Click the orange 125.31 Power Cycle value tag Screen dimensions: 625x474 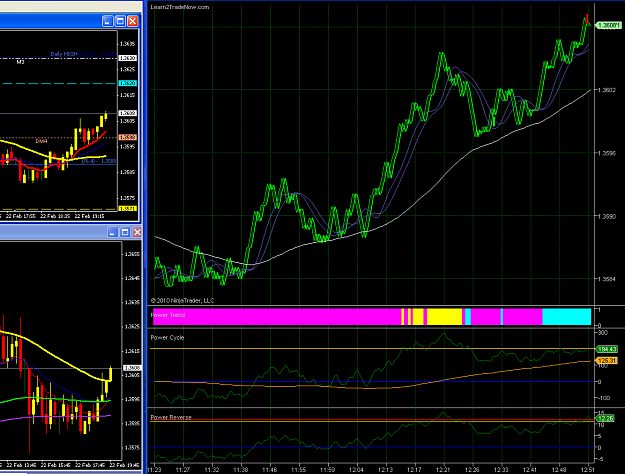pos(606,361)
